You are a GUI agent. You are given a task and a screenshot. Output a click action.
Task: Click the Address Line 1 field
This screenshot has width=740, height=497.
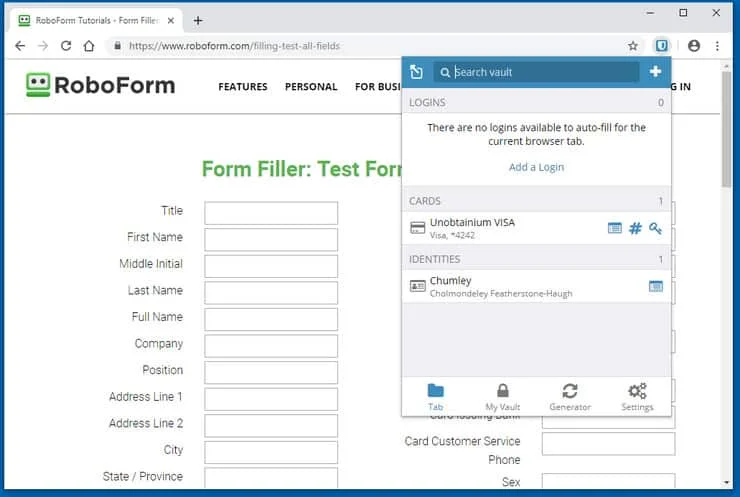click(271, 399)
